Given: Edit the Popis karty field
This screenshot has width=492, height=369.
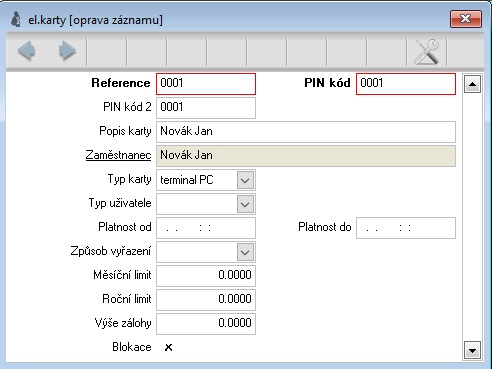Looking at the screenshot, I should coord(306,132).
